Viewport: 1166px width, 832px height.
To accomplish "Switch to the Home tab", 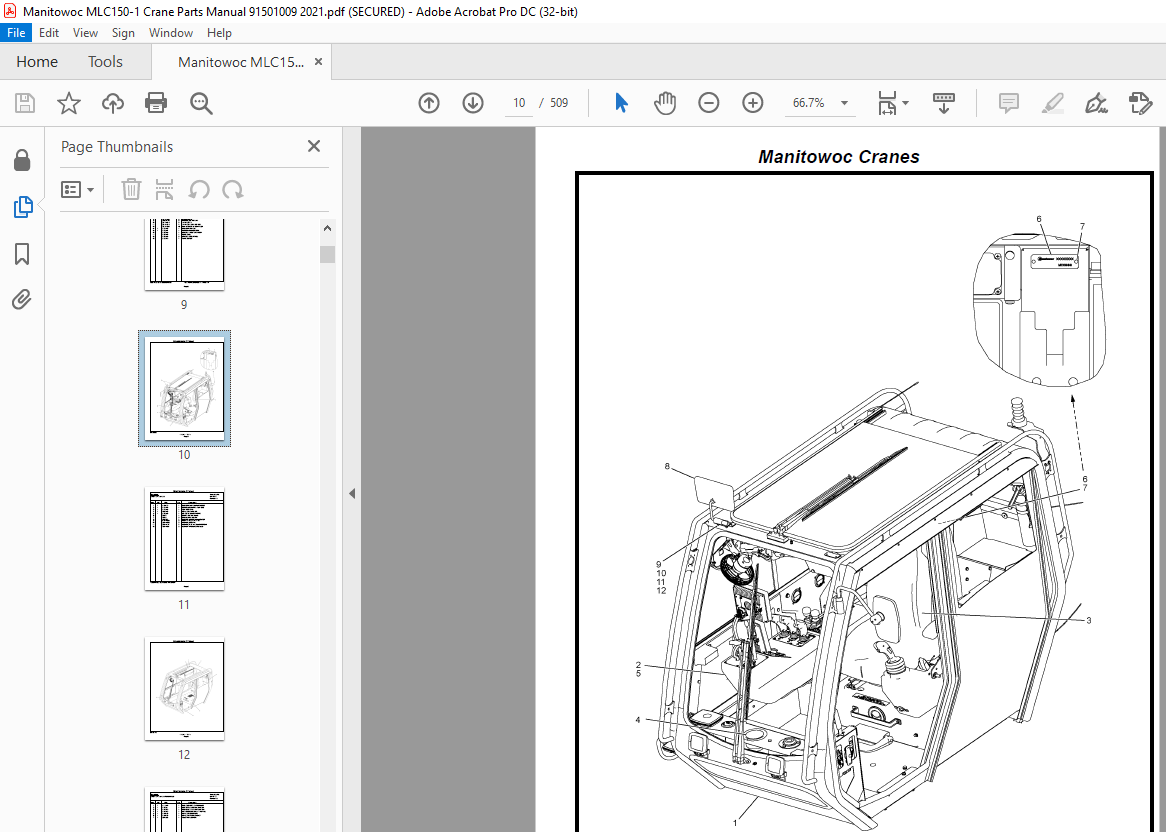I will (x=37, y=62).
